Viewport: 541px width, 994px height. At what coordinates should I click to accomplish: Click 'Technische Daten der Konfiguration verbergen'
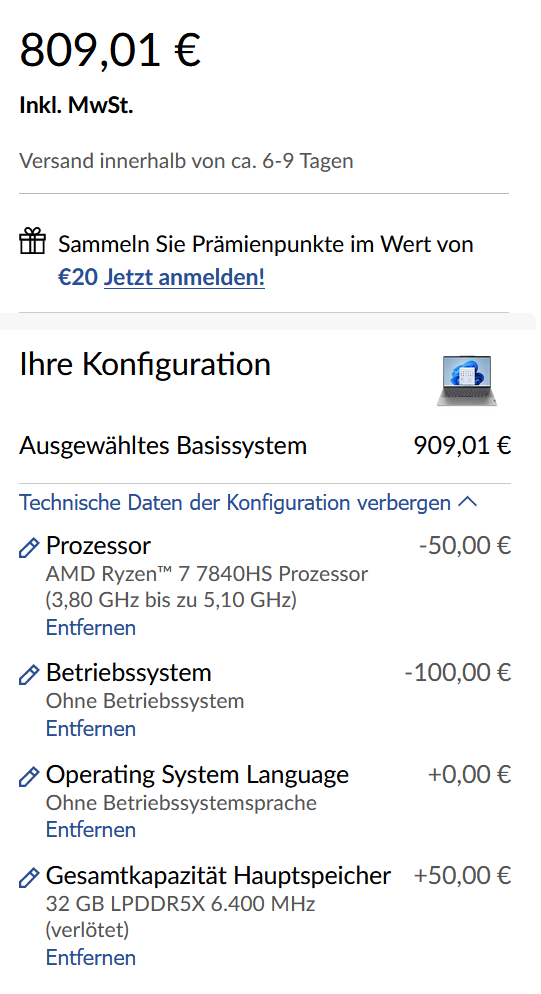pos(235,502)
